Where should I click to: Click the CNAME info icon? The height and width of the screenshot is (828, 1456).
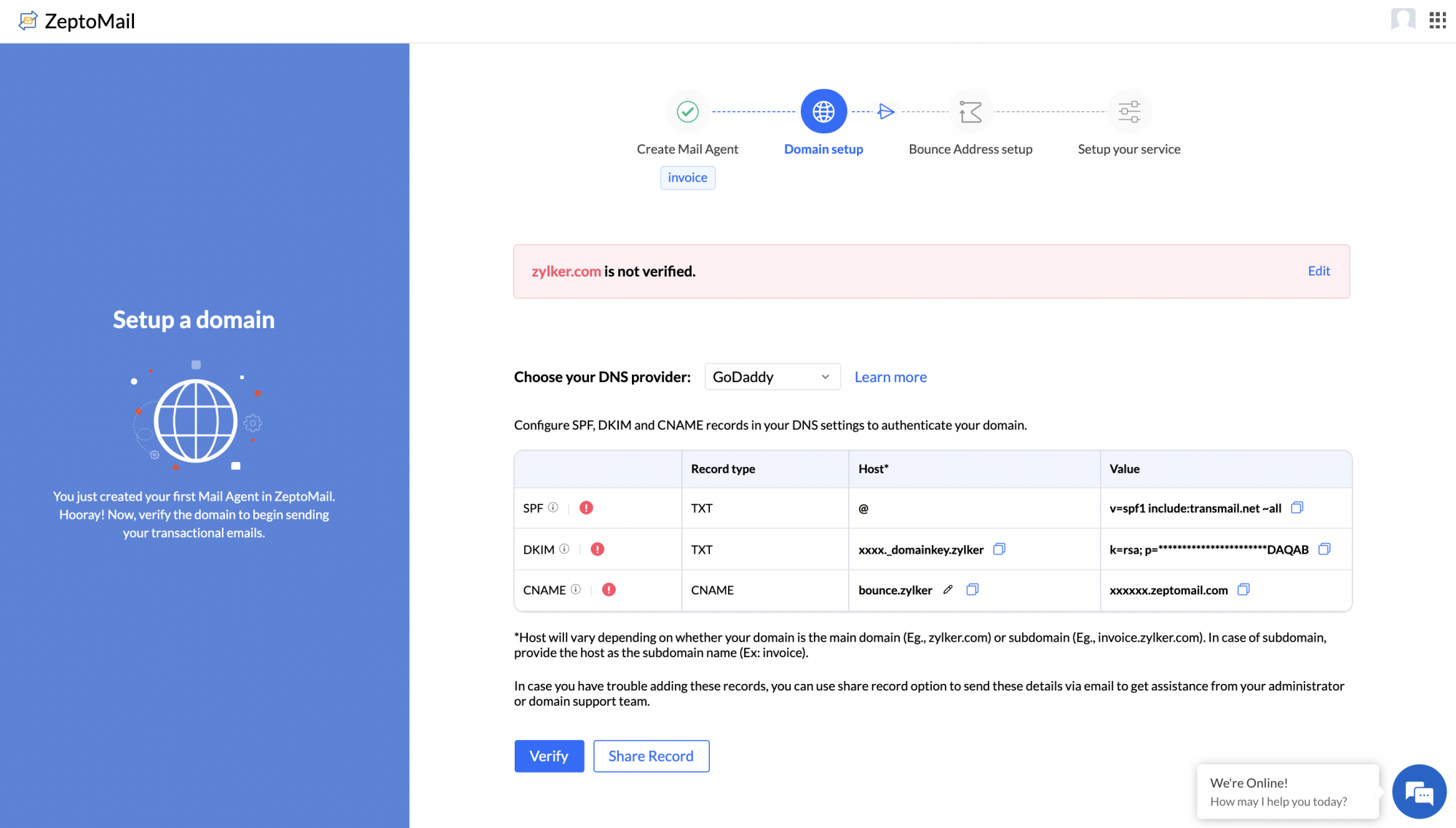point(576,590)
